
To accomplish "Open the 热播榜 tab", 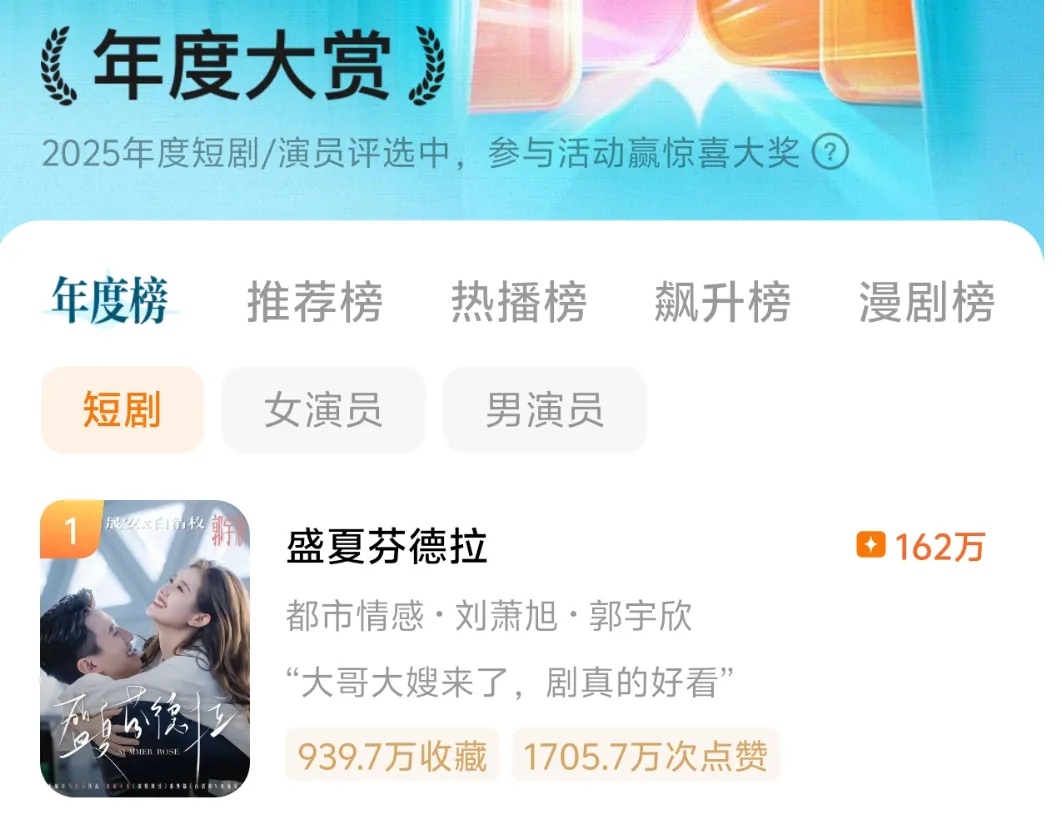I will point(519,302).
